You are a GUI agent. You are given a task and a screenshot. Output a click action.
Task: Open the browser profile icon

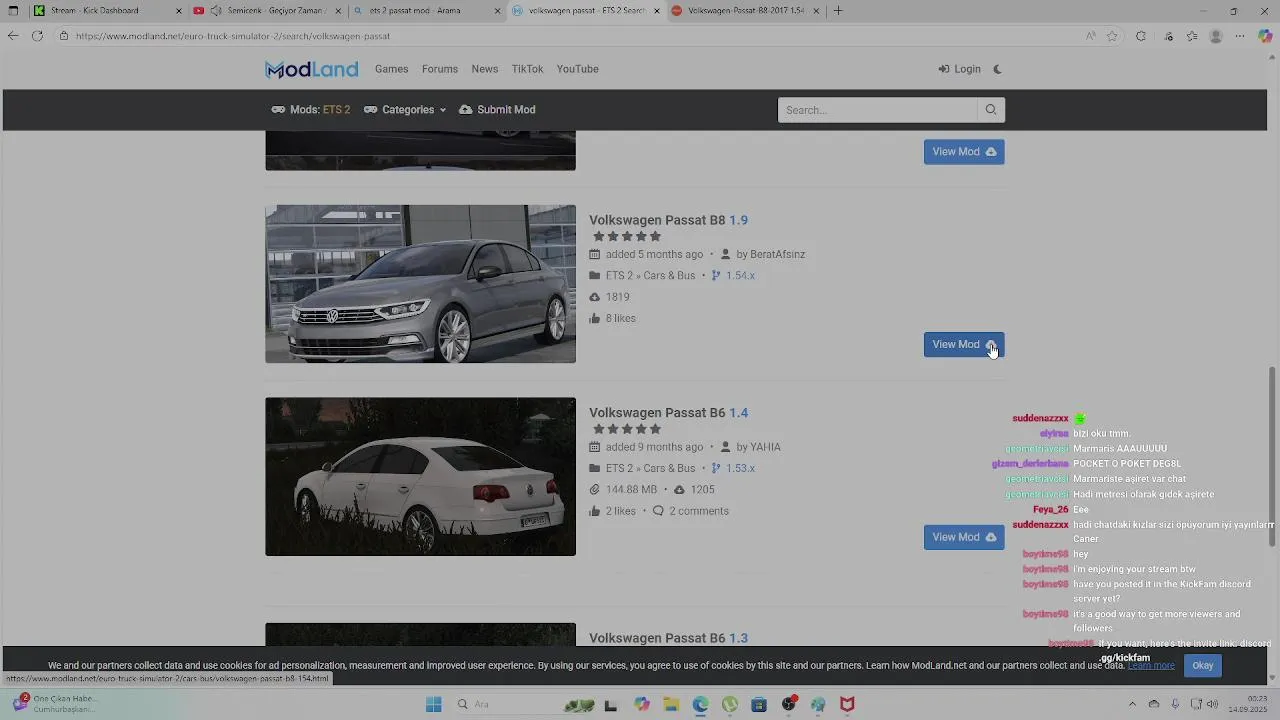pyautogui.click(x=1216, y=36)
